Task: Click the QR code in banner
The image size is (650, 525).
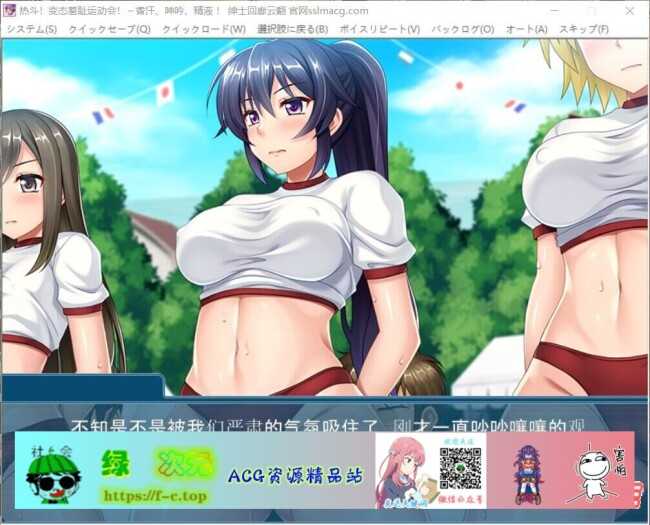Action: pos(461,464)
